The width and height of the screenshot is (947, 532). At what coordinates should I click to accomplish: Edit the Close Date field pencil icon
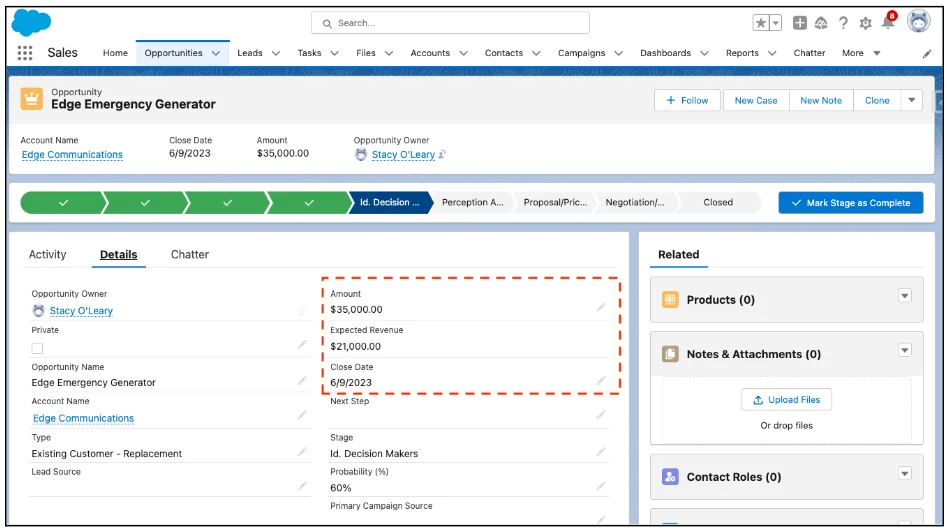tap(601, 380)
